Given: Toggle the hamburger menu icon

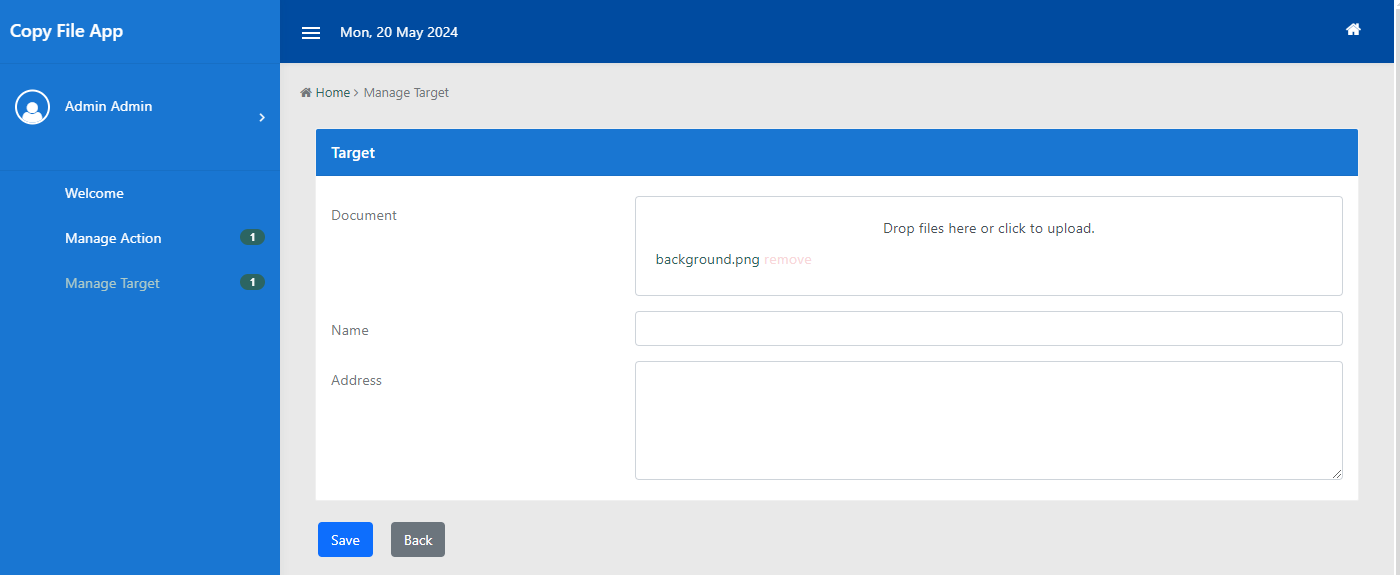Looking at the screenshot, I should tap(311, 33).
